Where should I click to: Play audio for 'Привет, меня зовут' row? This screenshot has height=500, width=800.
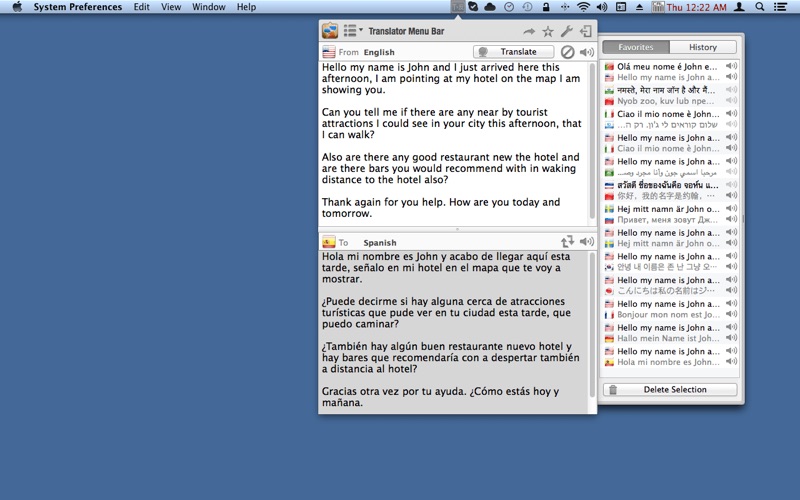coord(732,219)
